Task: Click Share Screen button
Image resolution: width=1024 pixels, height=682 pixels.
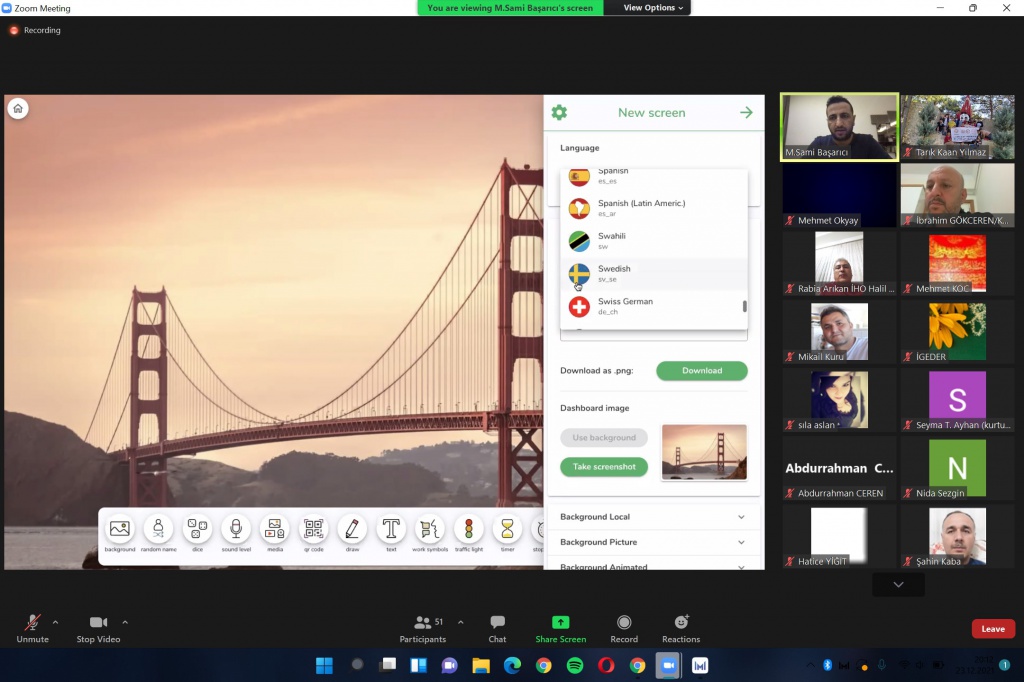Action: [560, 628]
